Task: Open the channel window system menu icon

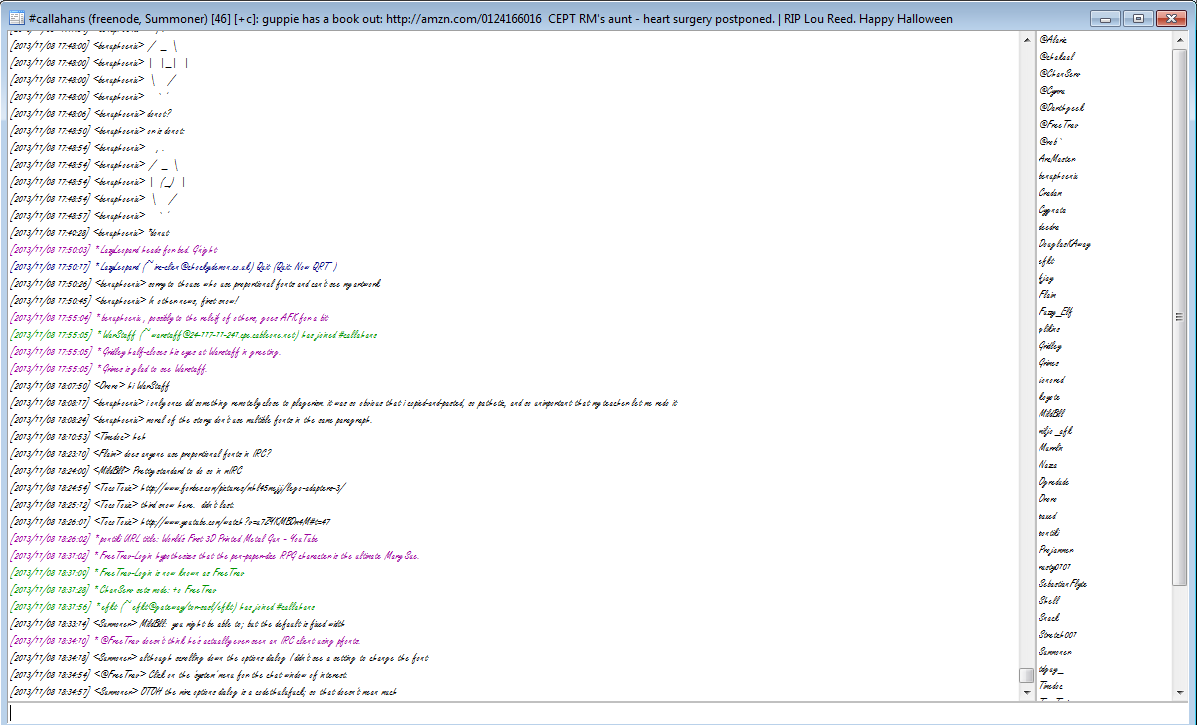Action: [x=16, y=18]
